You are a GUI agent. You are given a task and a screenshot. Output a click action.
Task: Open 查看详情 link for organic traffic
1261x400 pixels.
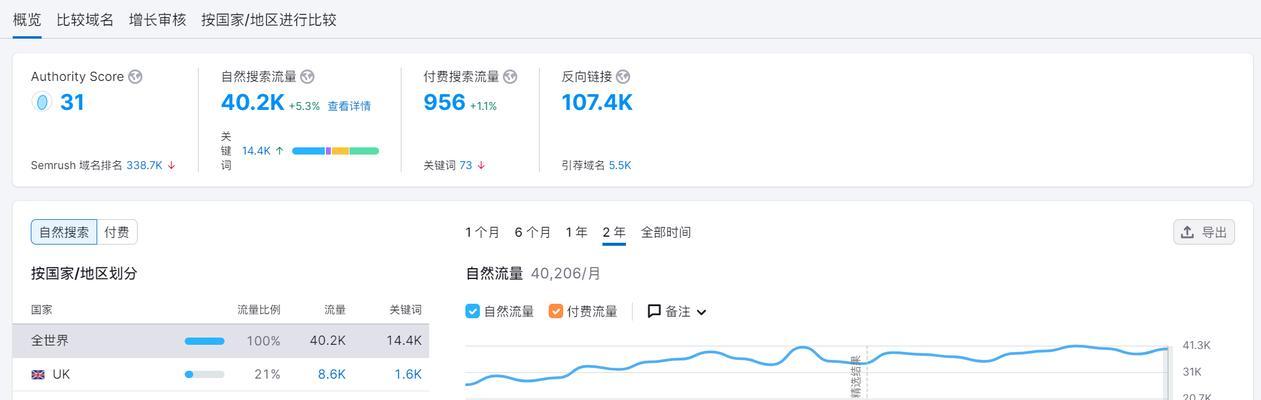click(x=349, y=106)
